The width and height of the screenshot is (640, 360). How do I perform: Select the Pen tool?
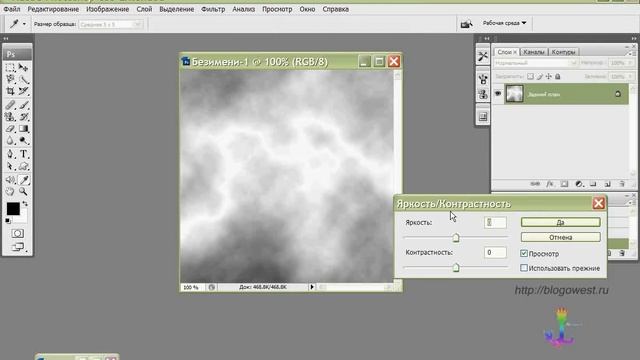click(10, 154)
